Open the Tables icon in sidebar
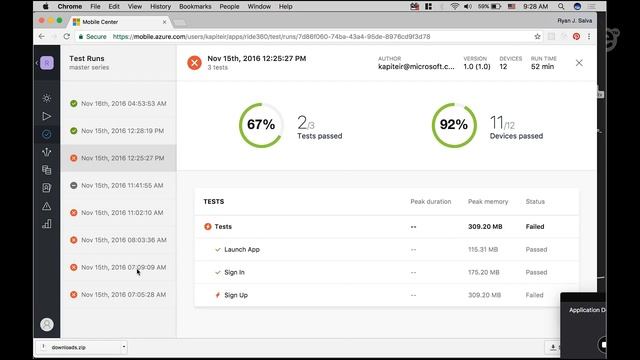The image size is (640, 360). (47, 170)
